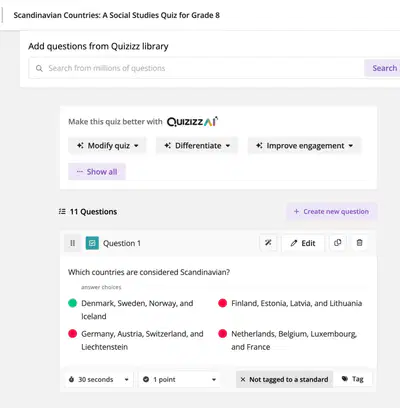Select the dot for Germany, Austria answer
The image size is (400, 408).
click(72, 334)
